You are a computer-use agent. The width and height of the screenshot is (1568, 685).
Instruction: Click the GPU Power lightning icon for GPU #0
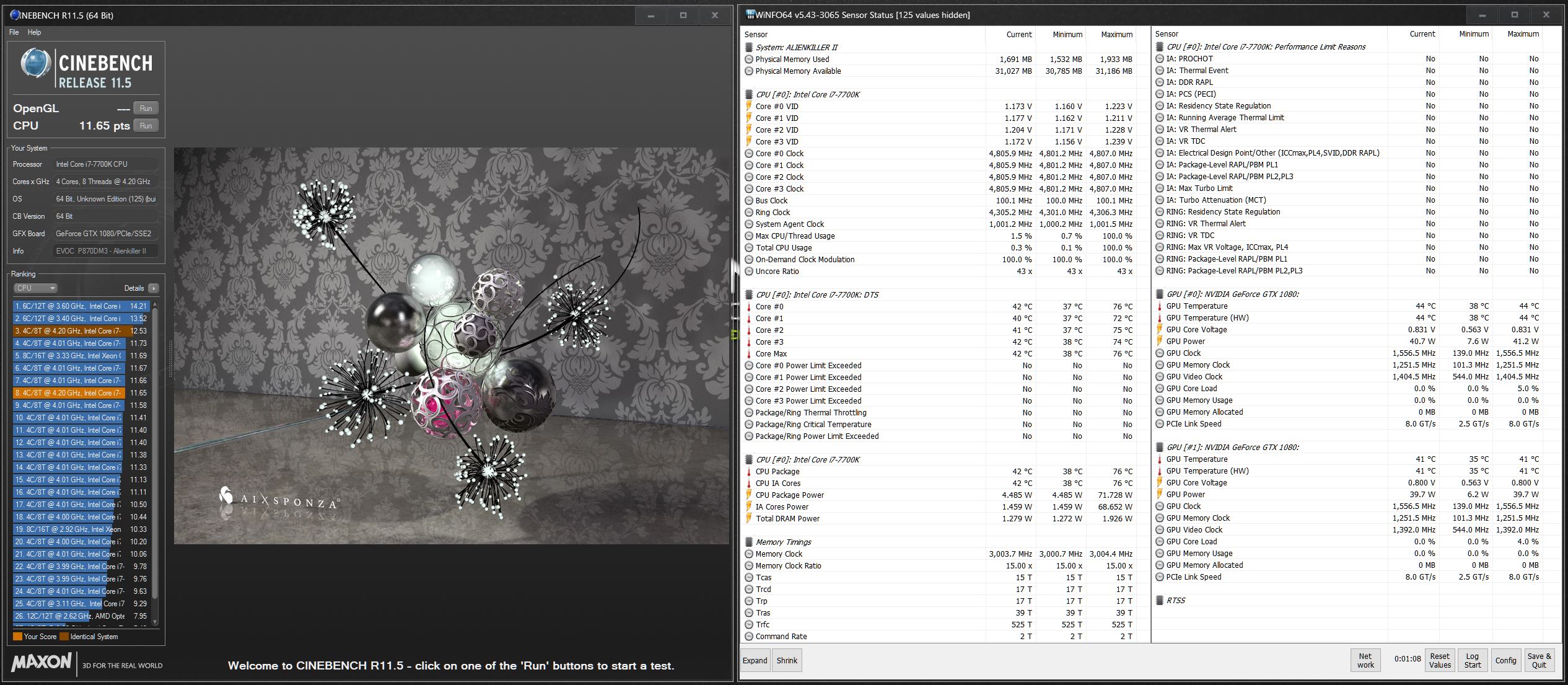coord(1160,341)
